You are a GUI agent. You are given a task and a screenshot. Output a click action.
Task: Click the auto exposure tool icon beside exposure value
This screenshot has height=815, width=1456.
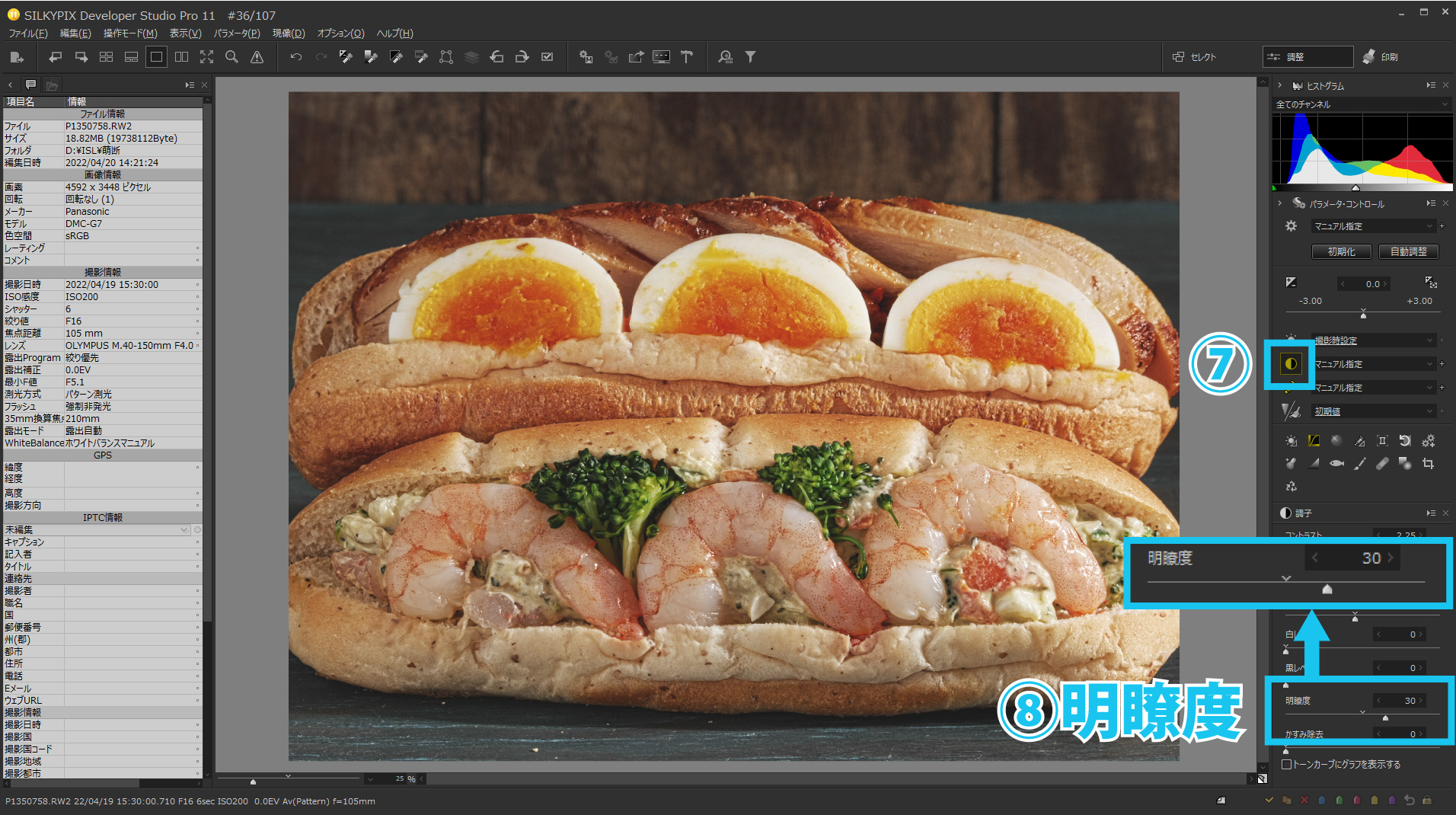pos(1430,283)
